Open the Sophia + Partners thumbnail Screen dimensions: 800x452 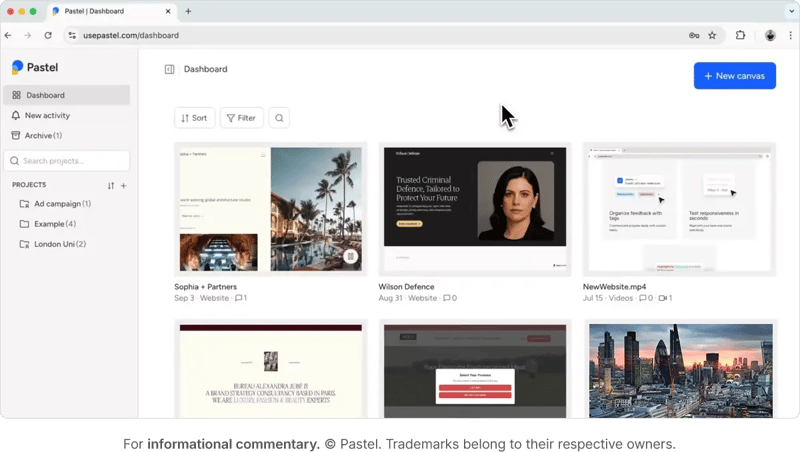(270, 209)
